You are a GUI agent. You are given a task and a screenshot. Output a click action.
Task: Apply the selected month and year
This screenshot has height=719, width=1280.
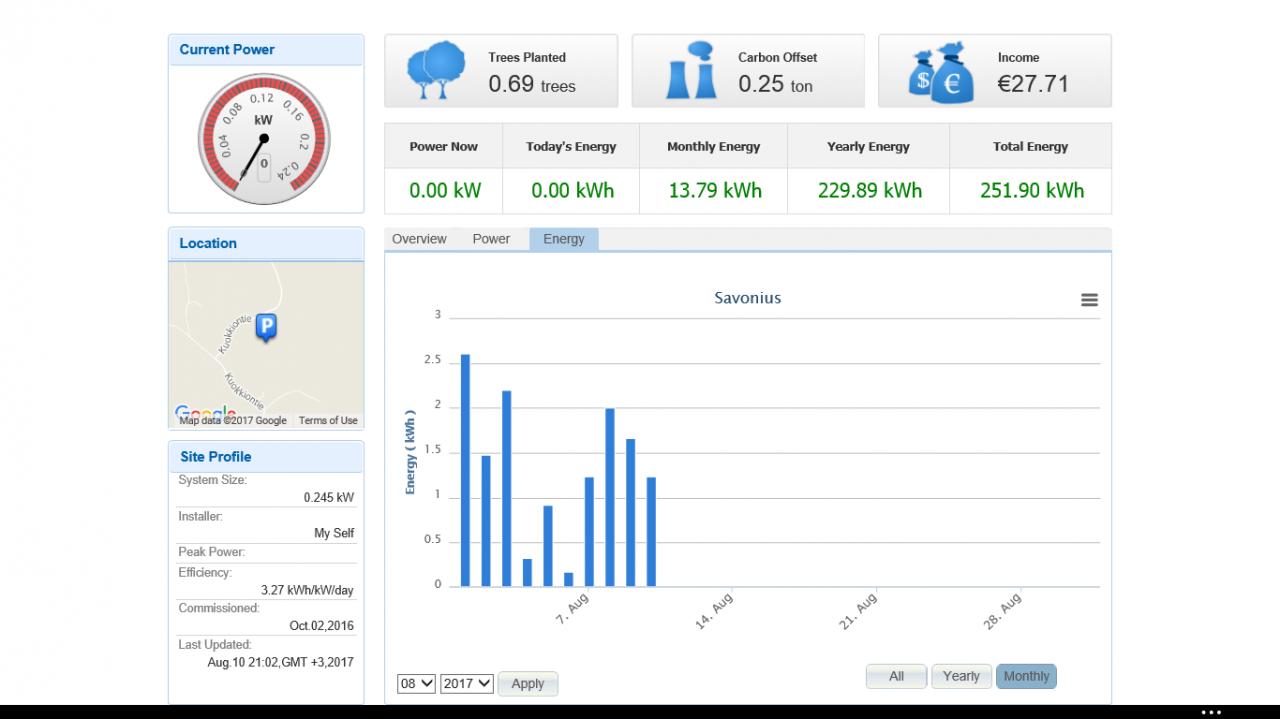pos(528,684)
